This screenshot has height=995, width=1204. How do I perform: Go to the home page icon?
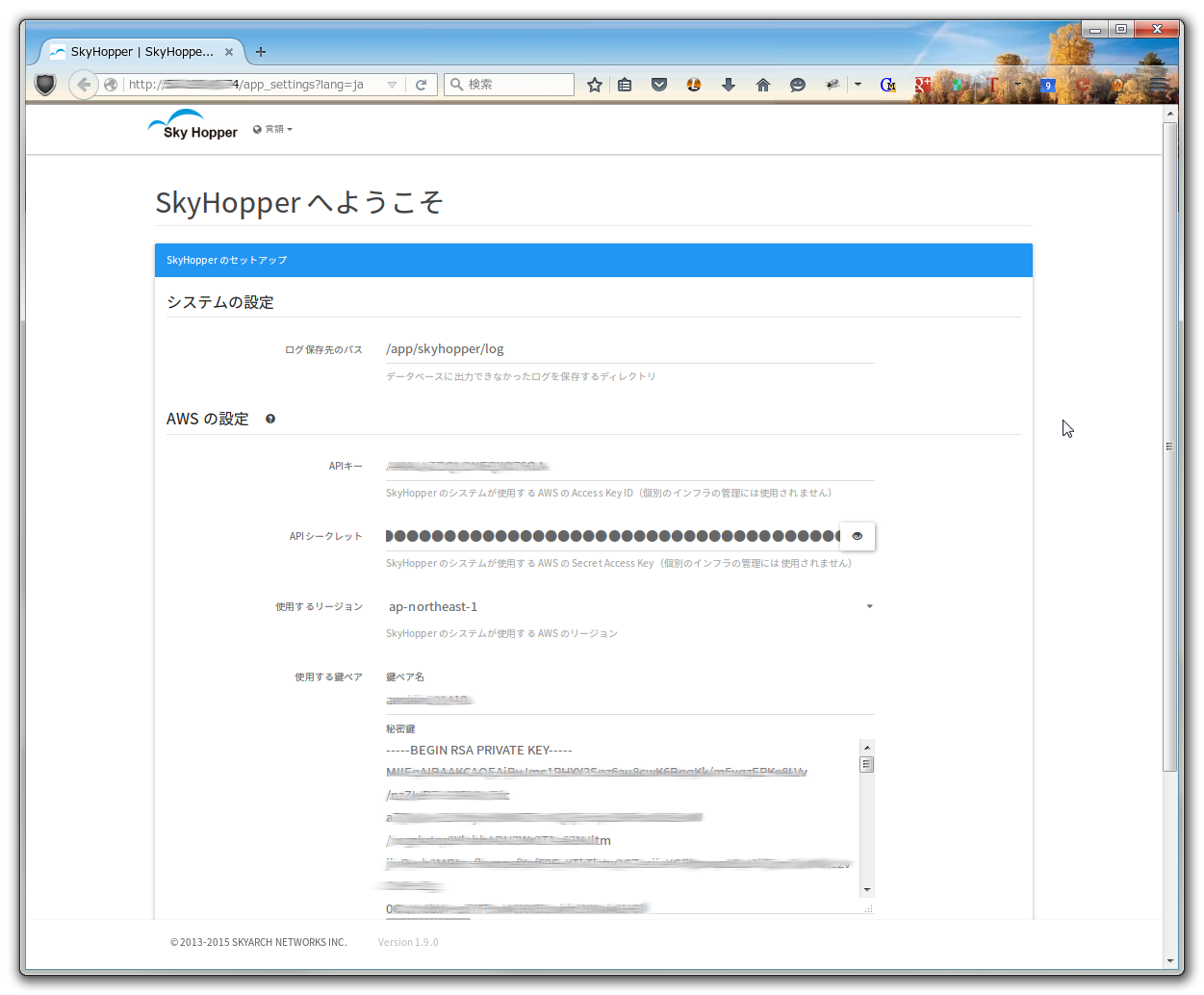tap(763, 85)
